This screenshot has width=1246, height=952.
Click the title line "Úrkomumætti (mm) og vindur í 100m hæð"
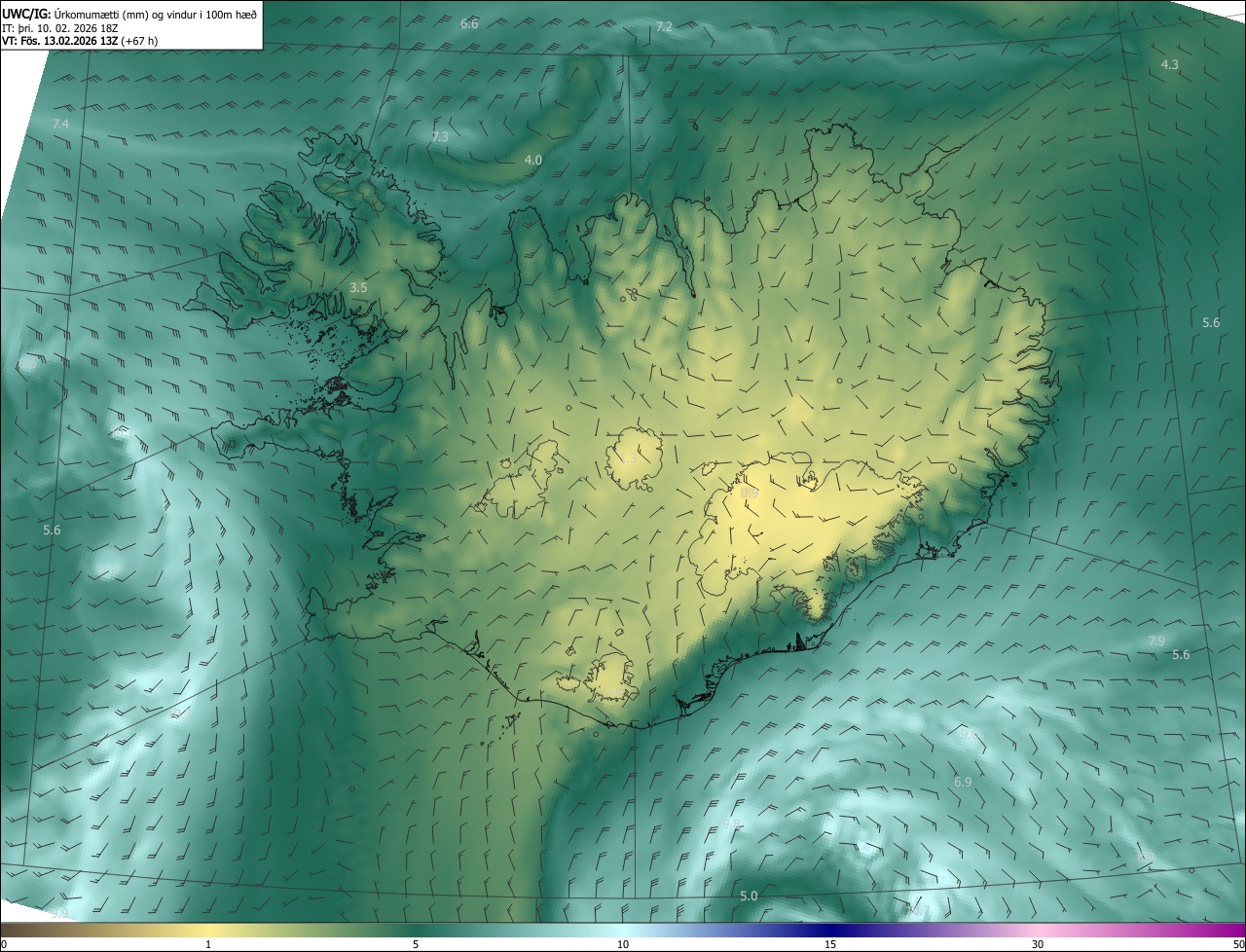(156, 14)
